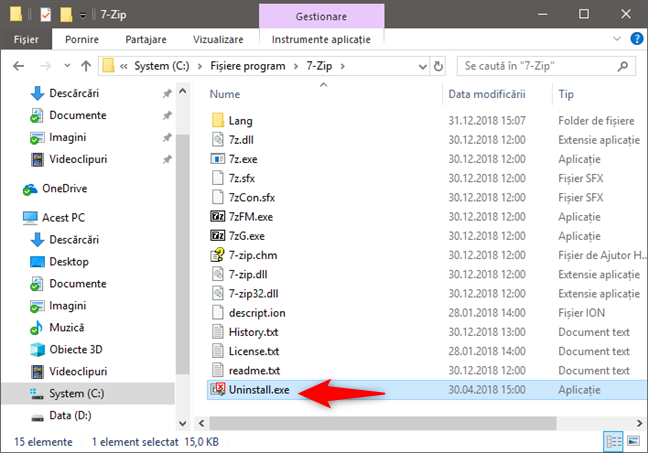
Task: Open the address bar history dropdown
Action: pos(422,66)
